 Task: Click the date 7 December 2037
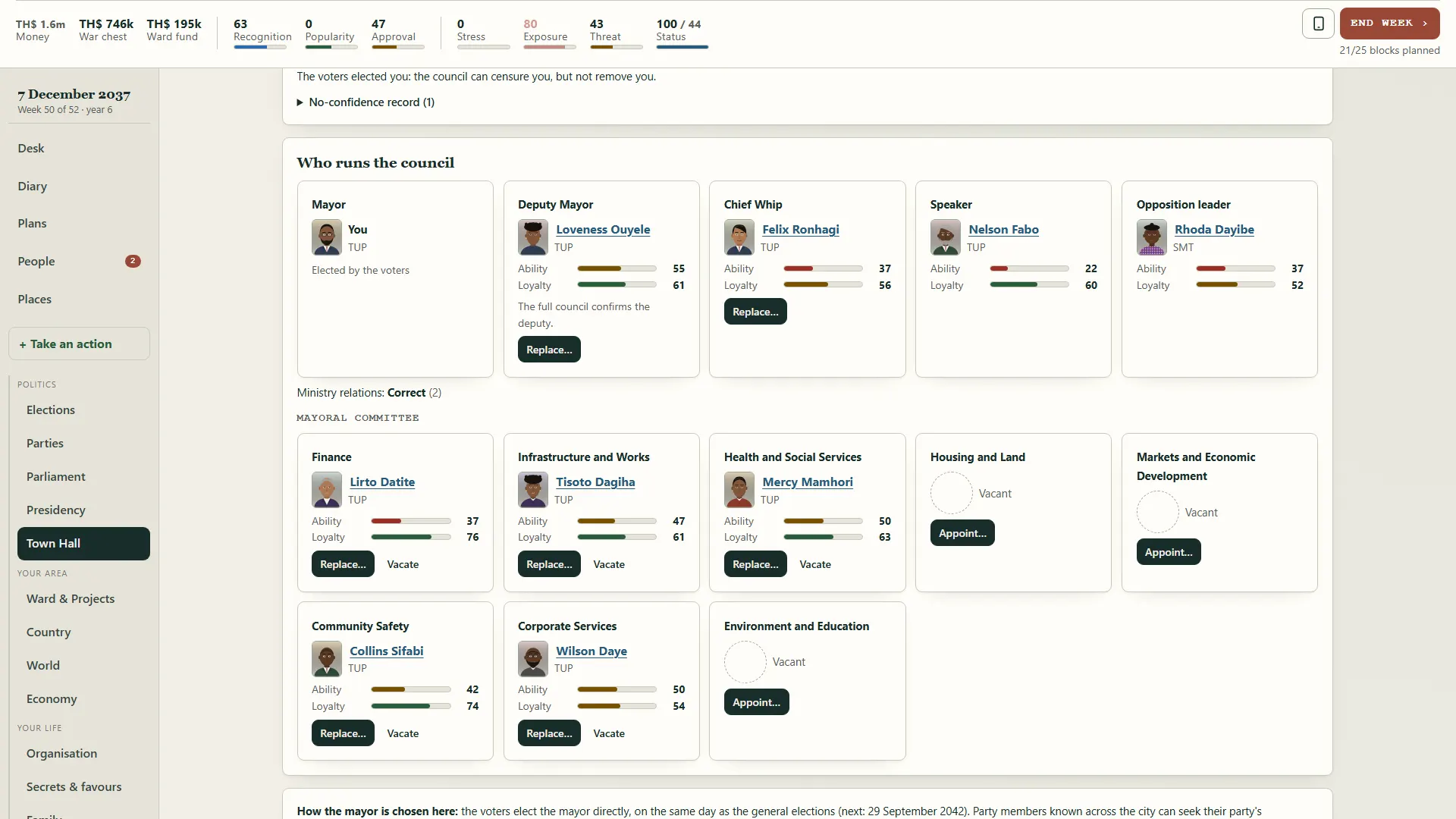(74, 95)
